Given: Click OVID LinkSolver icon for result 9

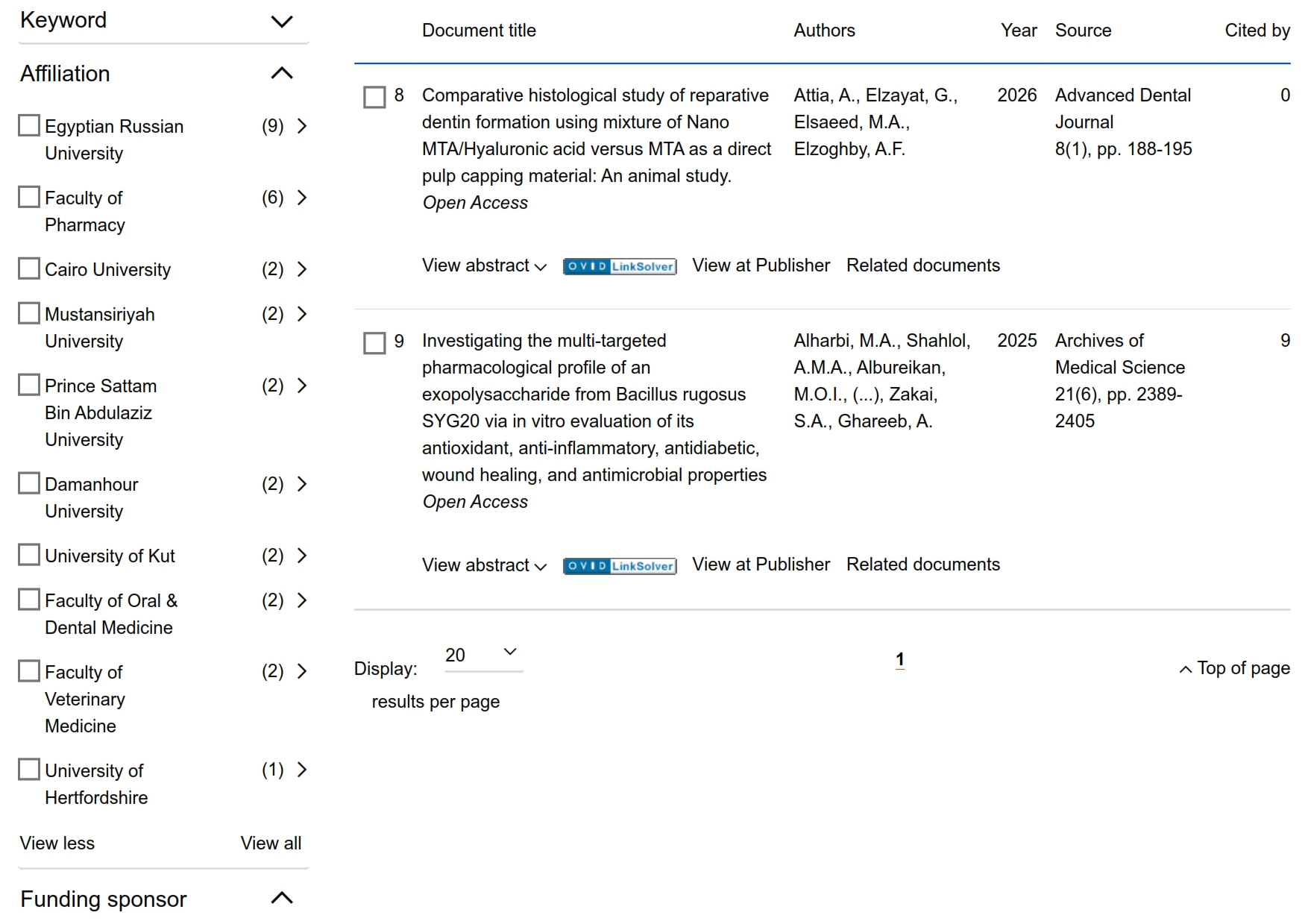Looking at the screenshot, I should pos(620,566).
